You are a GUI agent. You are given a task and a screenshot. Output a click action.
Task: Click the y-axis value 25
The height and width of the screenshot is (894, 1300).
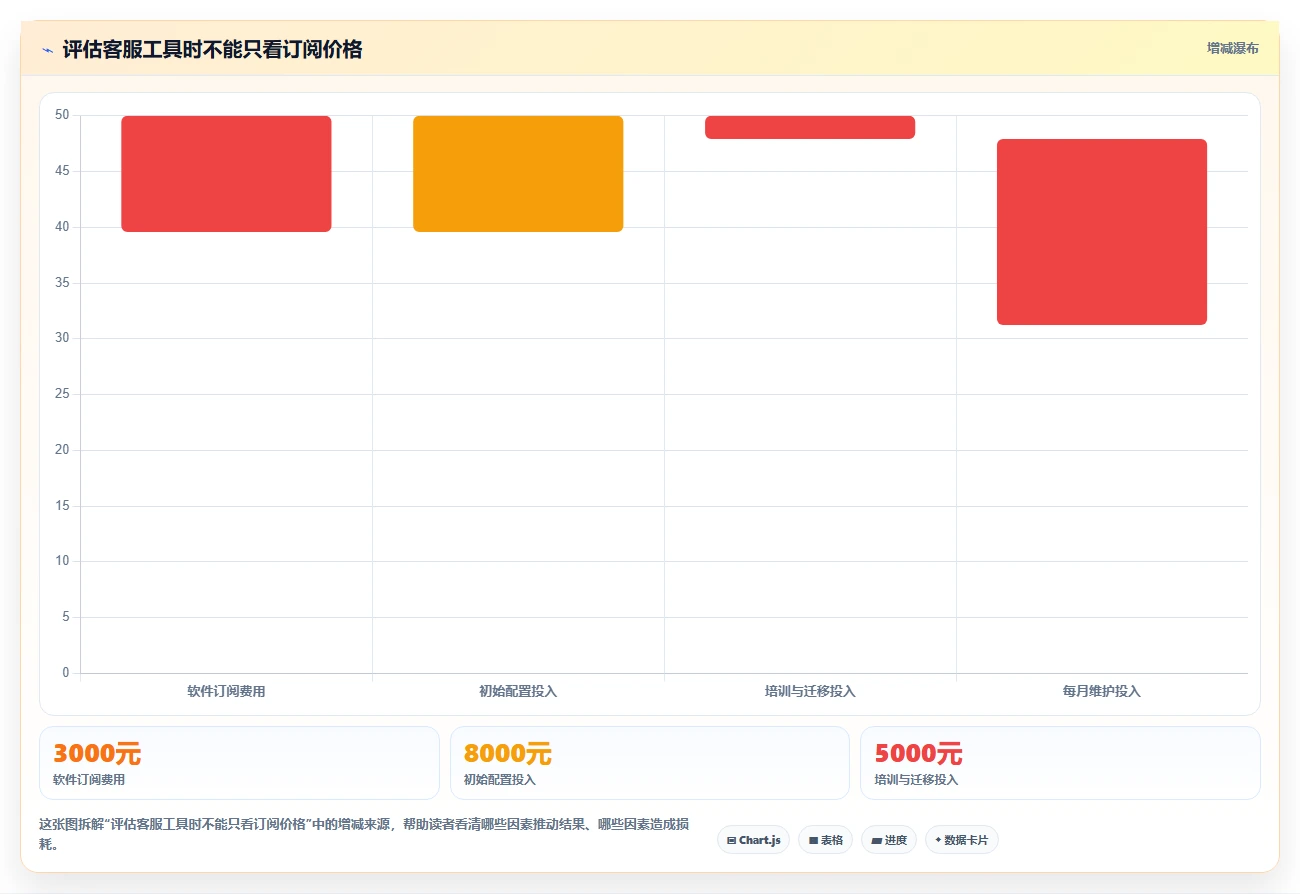tap(62, 394)
